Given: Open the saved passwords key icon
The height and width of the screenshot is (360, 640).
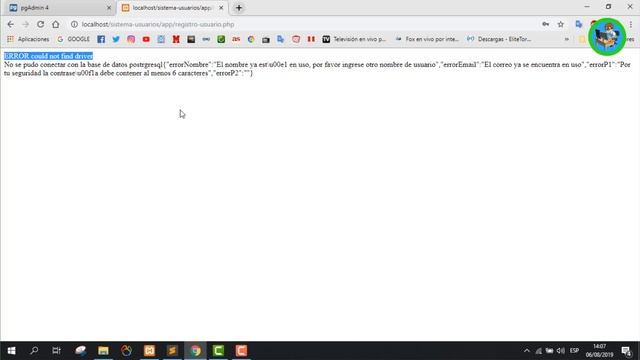Looking at the screenshot, I should [x=546, y=24].
